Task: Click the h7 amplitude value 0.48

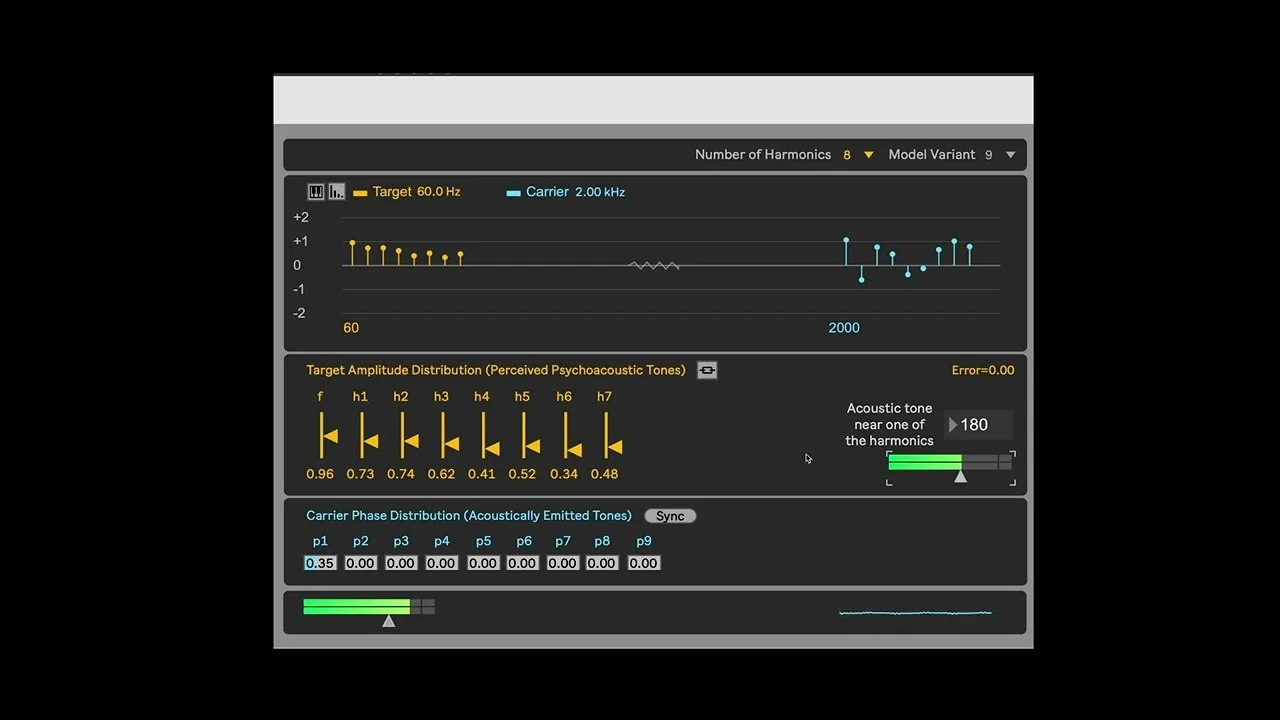Action: (x=605, y=474)
